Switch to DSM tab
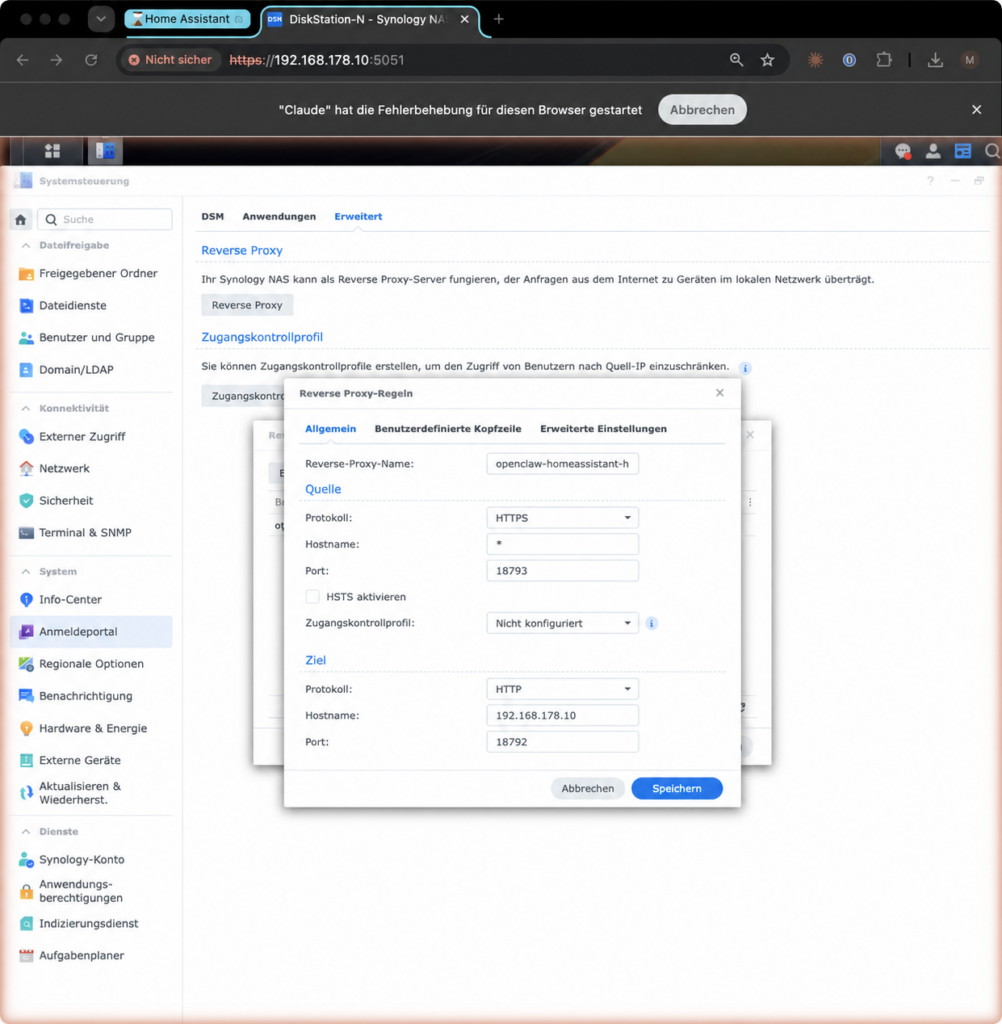The image size is (1002, 1024). point(212,216)
